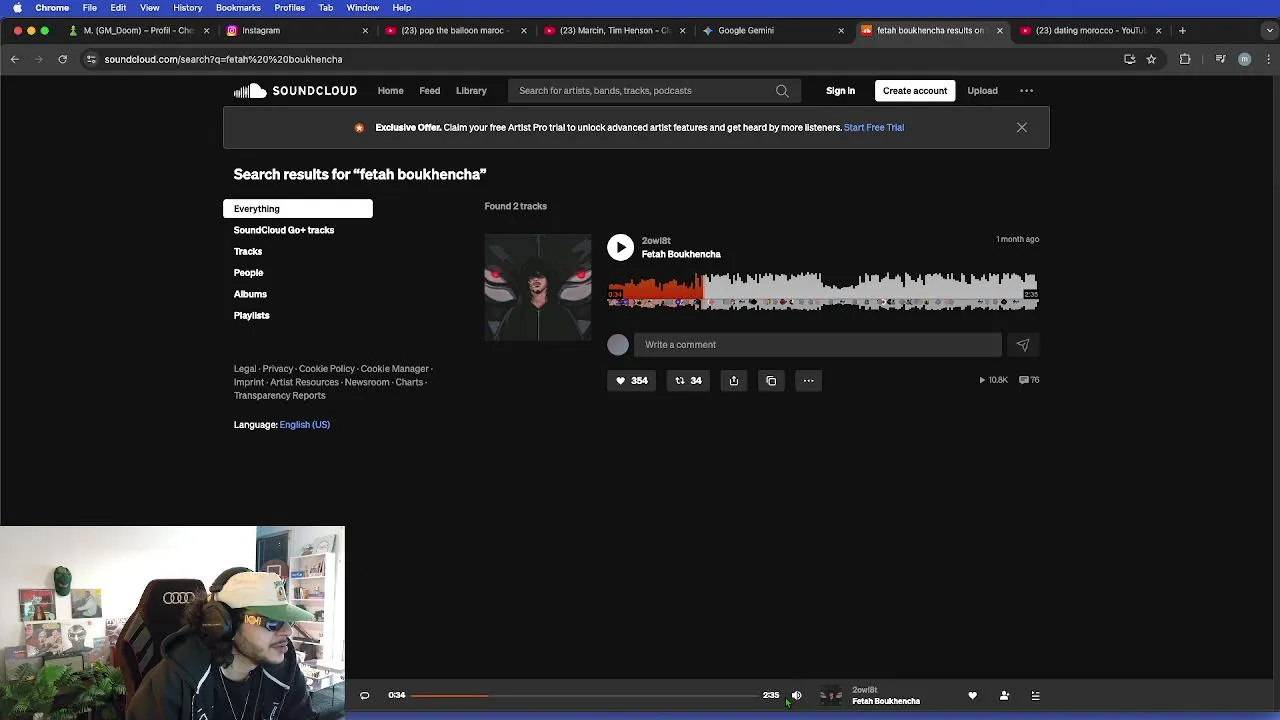Open 2owl8t artist link in player bar
The height and width of the screenshot is (720, 1280).
click(864, 690)
